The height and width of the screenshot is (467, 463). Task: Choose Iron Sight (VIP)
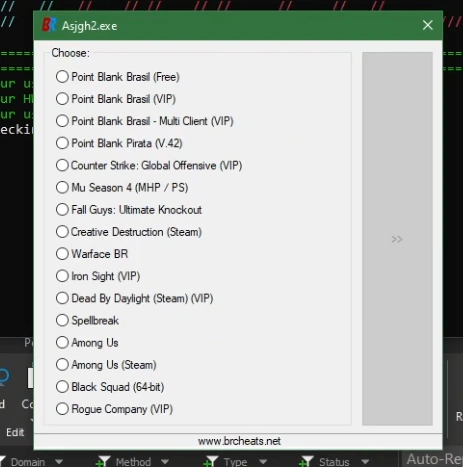[98, 276]
